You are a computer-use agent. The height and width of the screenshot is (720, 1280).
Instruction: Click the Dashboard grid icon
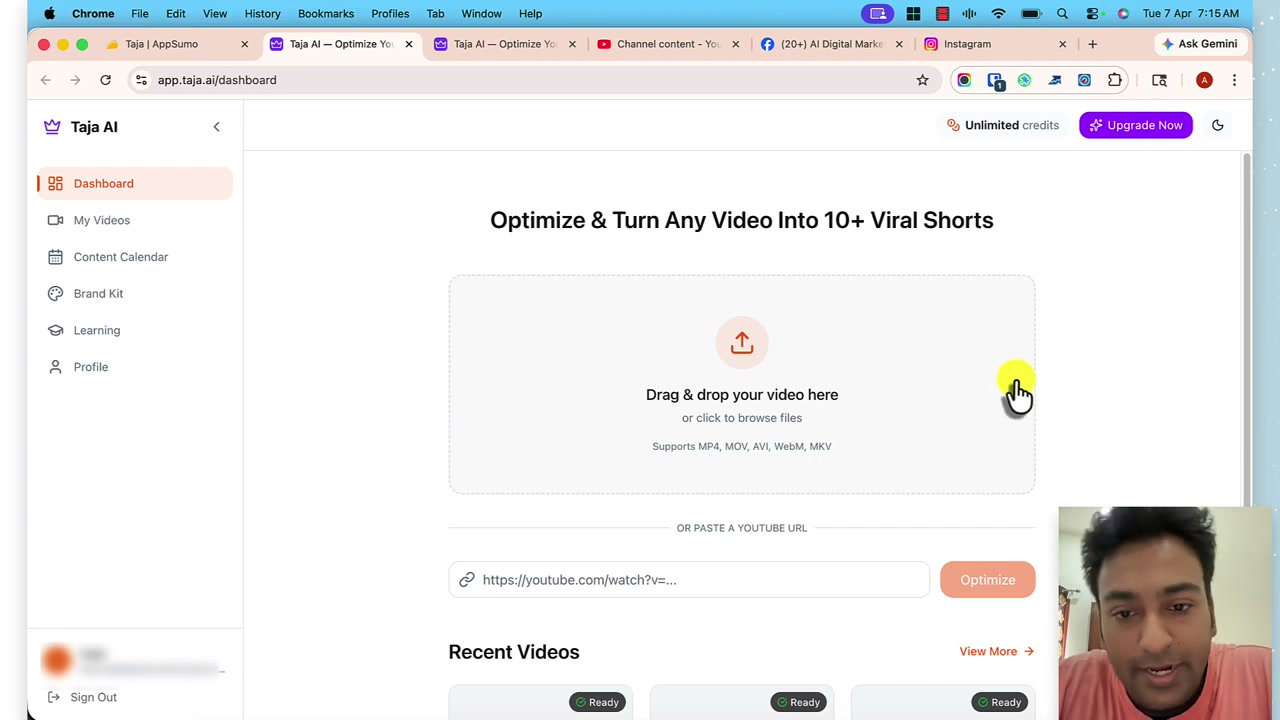pyautogui.click(x=55, y=183)
